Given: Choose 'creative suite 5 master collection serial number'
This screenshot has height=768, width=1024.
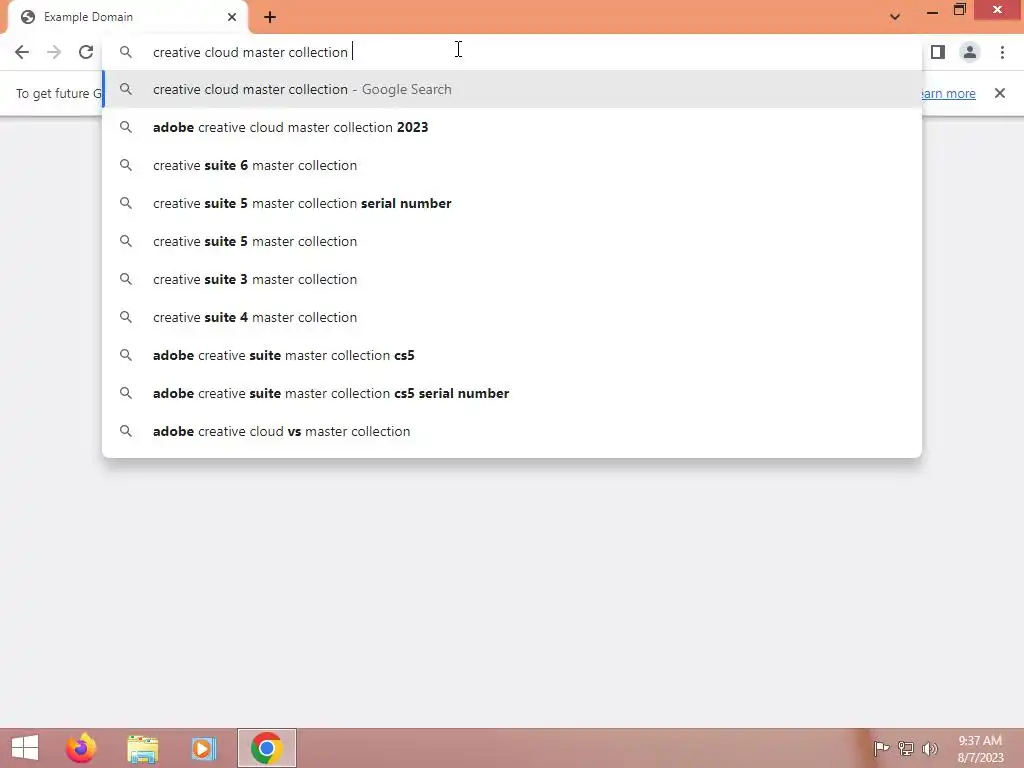Looking at the screenshot, I should [512, 203].
